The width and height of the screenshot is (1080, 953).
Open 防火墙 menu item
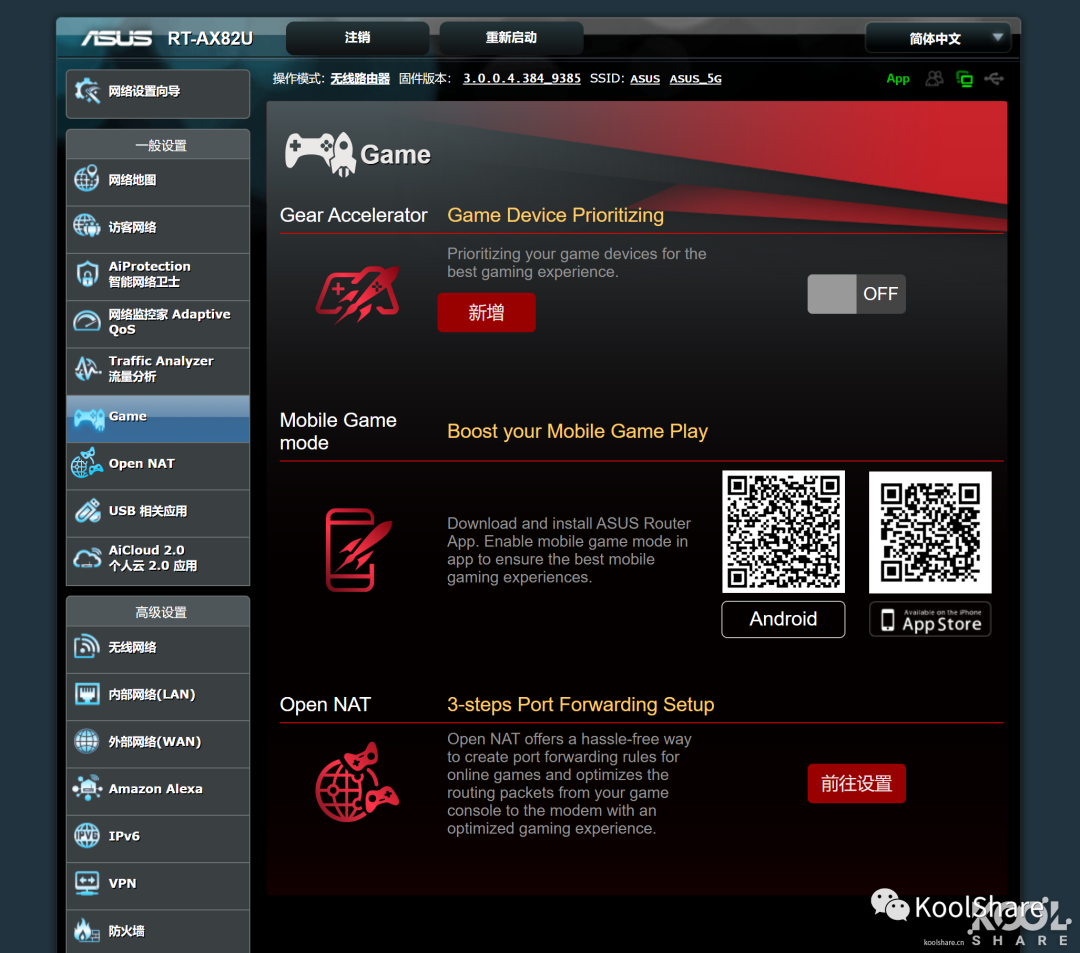(x=158, y=931)
